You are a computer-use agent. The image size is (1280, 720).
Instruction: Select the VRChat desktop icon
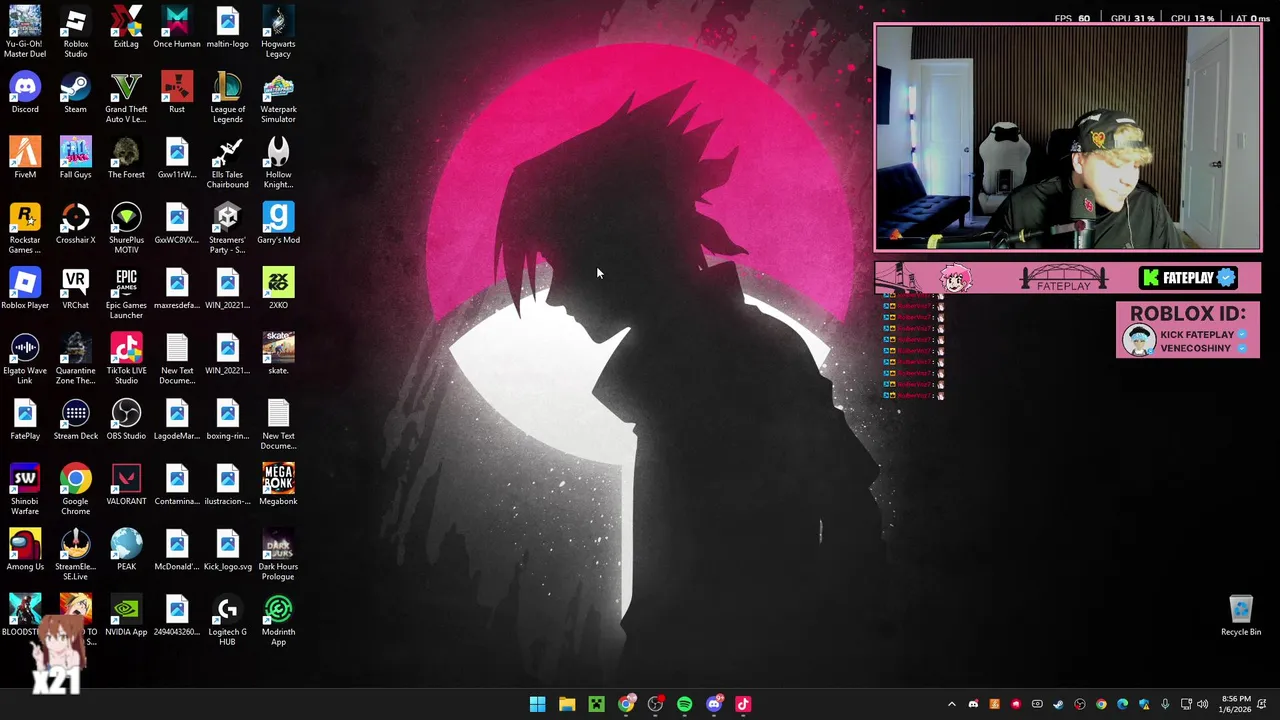[75, 289]
